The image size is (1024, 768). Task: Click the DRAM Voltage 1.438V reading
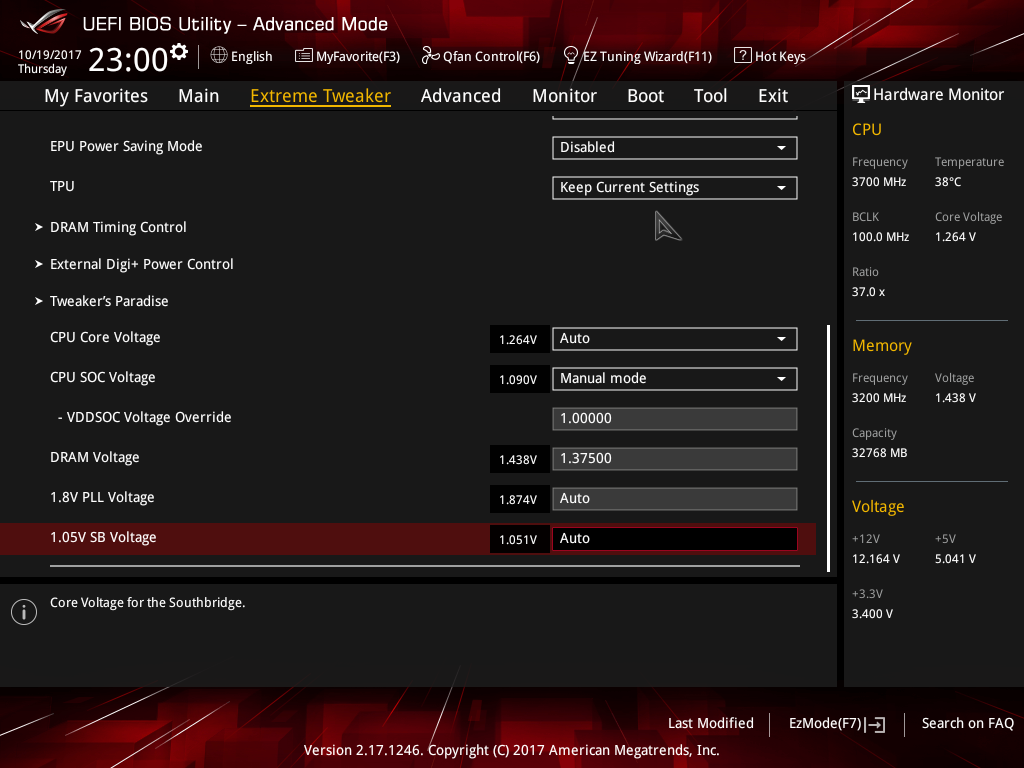pos(519,460)
